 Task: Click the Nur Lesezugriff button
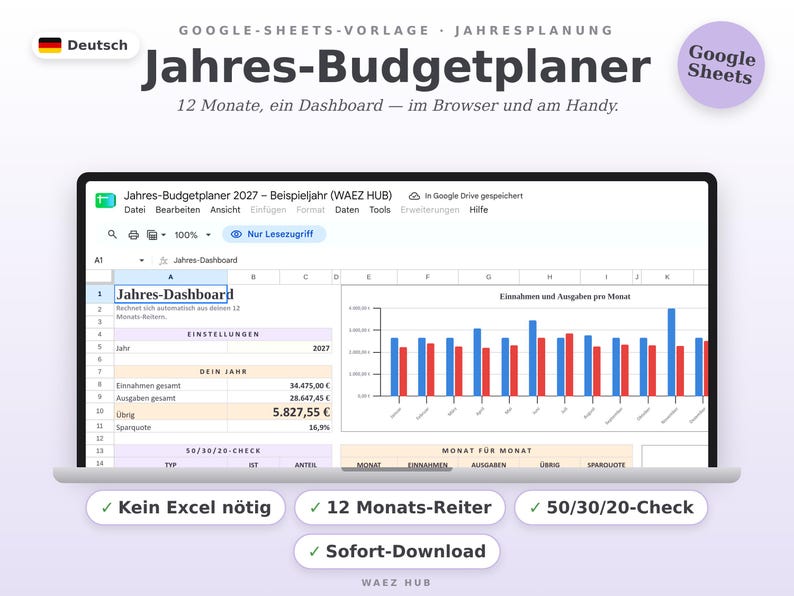(274, 234)
